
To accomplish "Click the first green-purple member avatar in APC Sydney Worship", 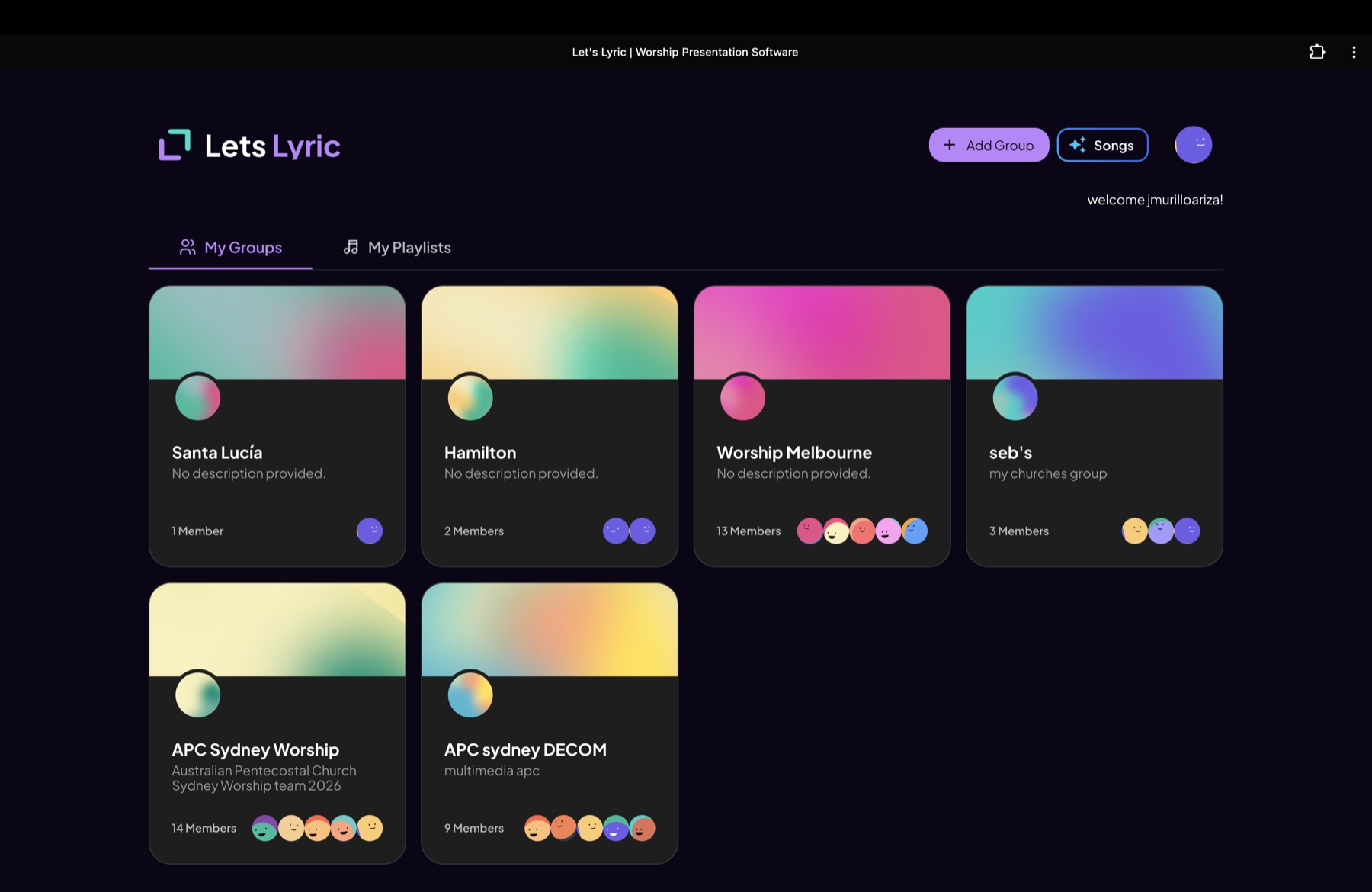I will click(x=264, y=828).
